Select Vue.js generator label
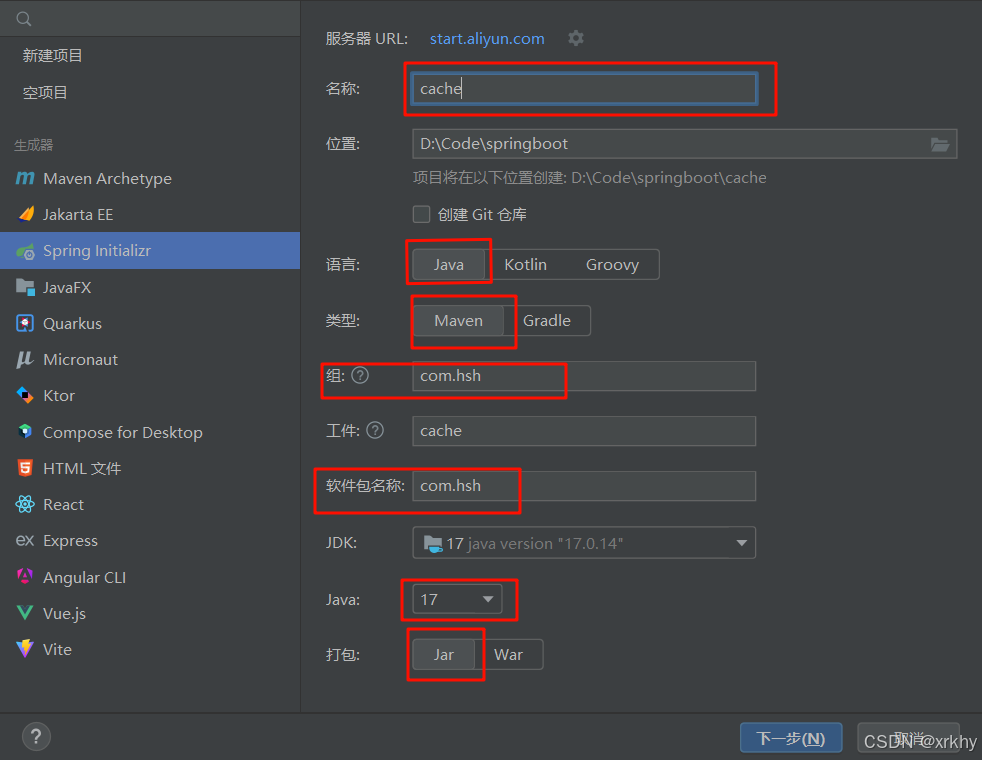 tap(65, 614)
